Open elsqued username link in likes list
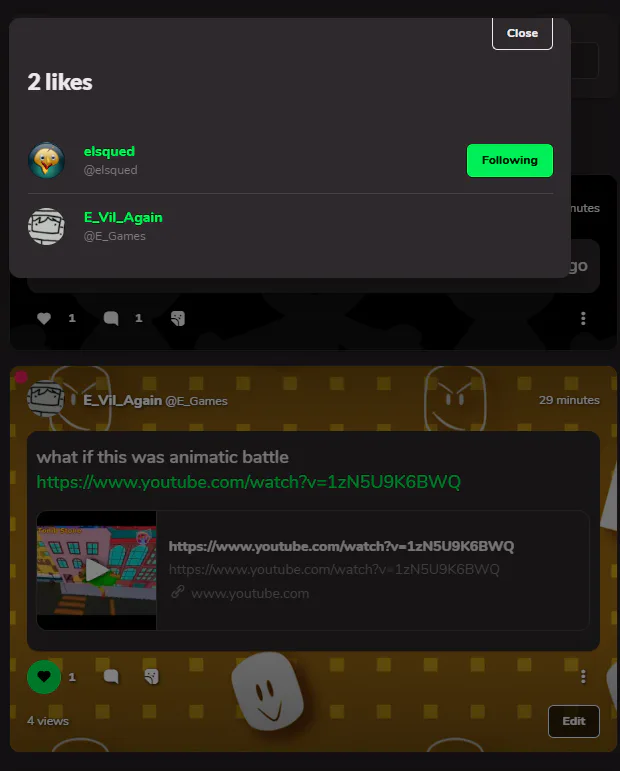The image size is (620, 771). pos(109,151)
